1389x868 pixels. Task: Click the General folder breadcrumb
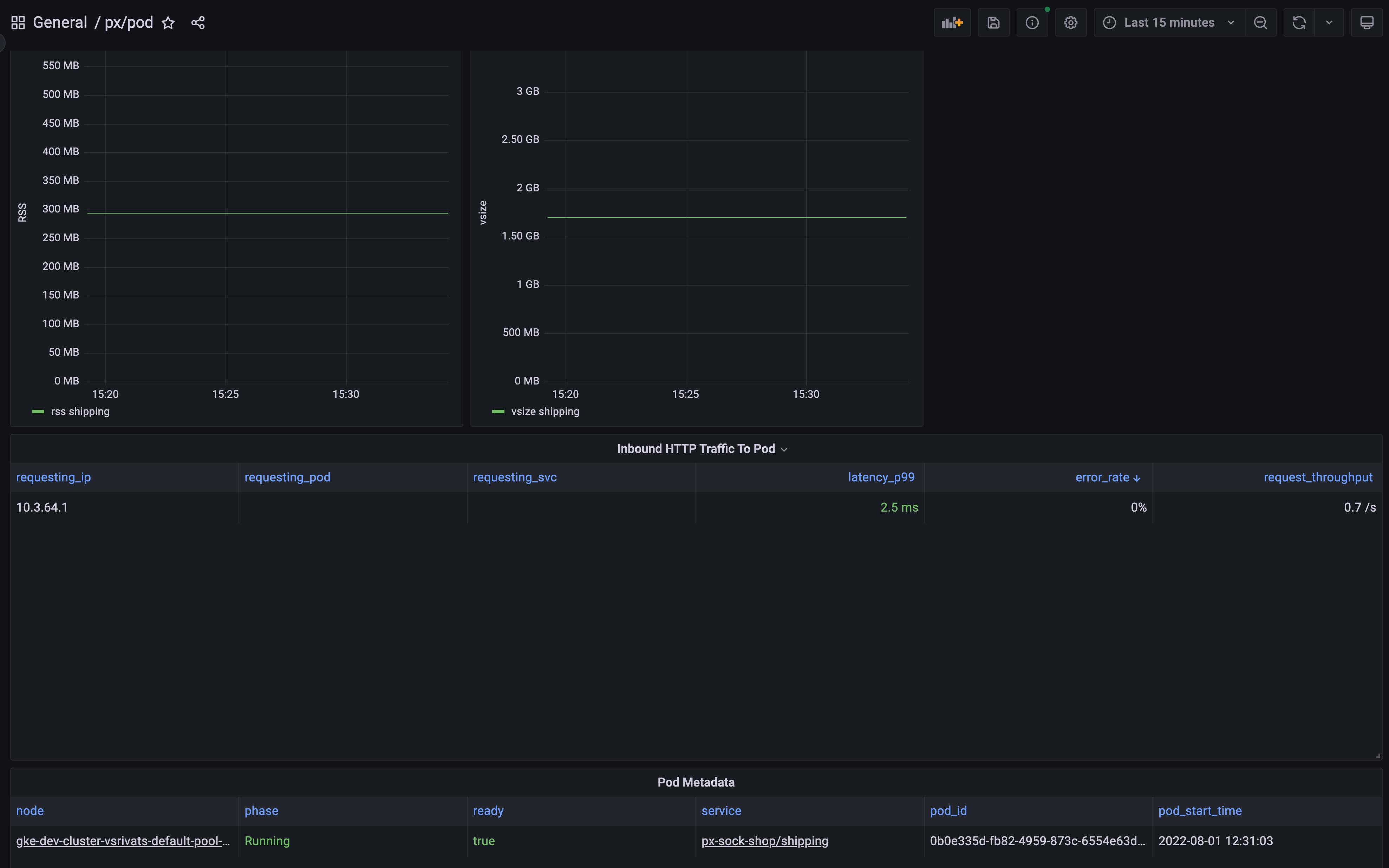(60, 23)
